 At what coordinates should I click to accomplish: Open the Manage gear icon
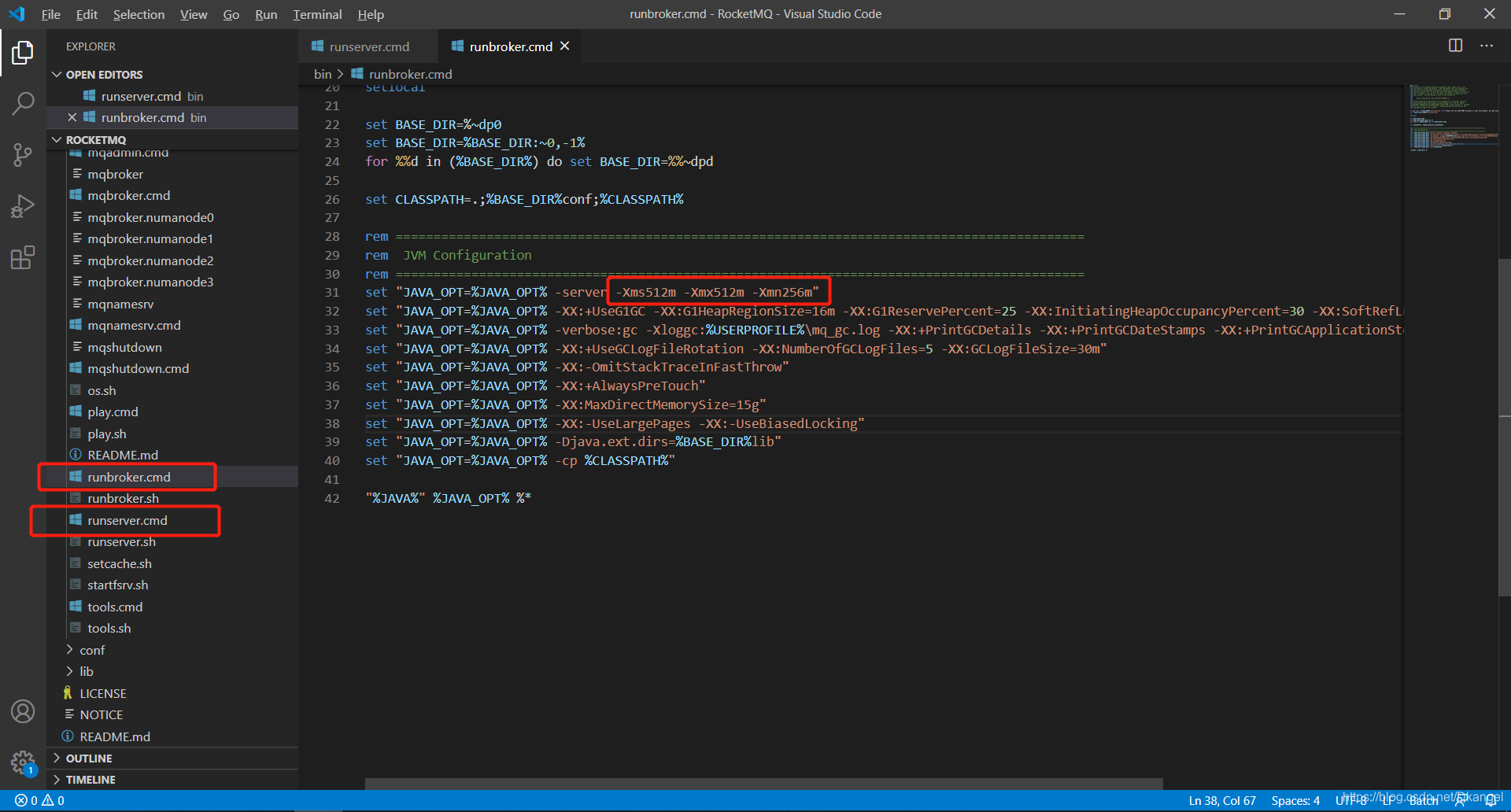tap(23, 762)
